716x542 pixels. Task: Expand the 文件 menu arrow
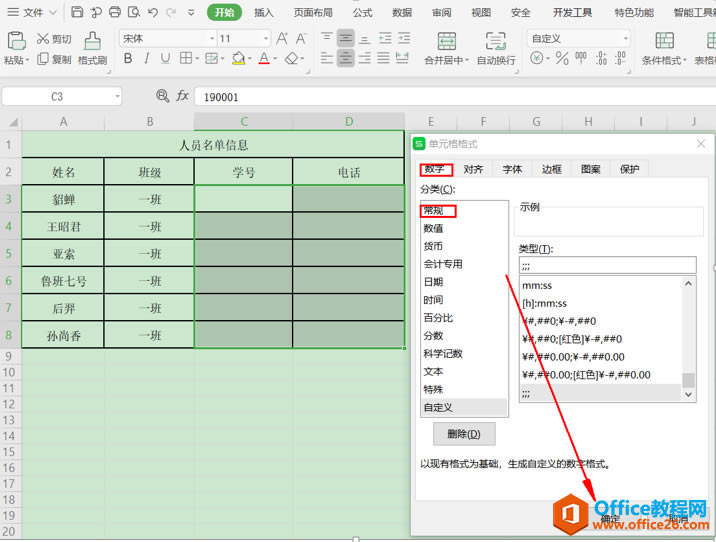53,13
